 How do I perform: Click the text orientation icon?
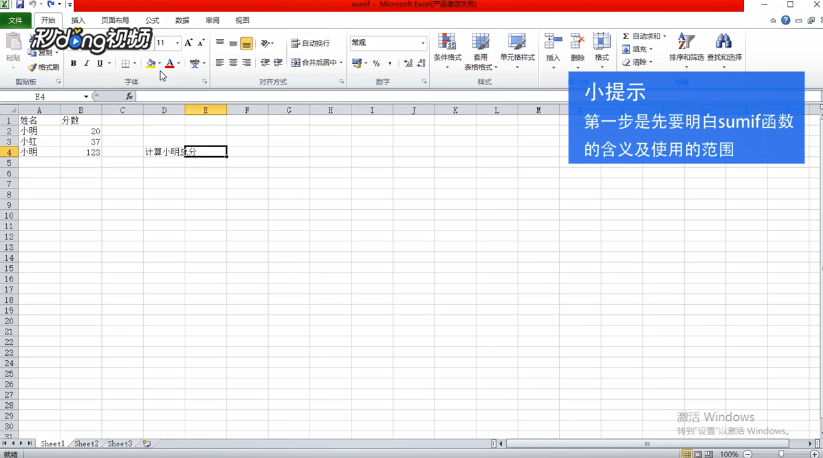(x=266, y=43)
